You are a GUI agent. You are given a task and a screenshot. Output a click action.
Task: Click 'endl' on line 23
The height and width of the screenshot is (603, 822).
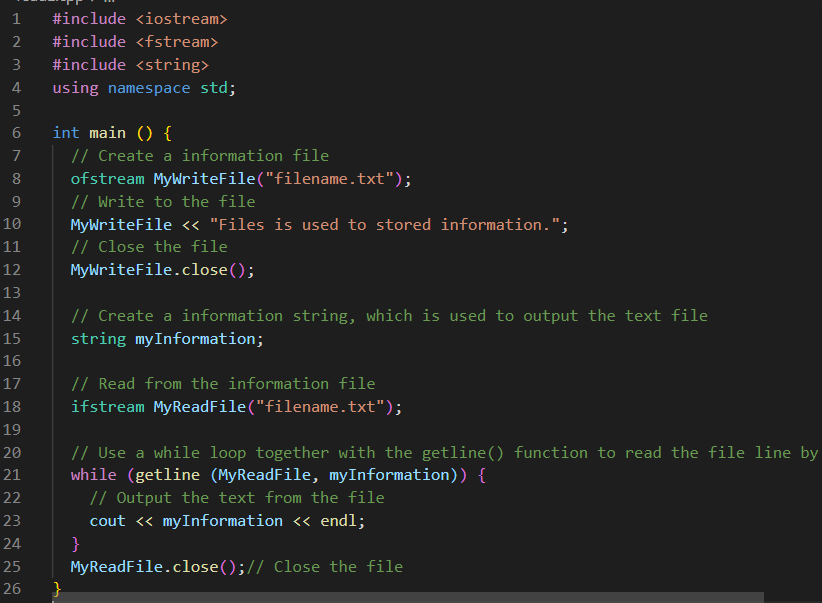tap(338, 521)
